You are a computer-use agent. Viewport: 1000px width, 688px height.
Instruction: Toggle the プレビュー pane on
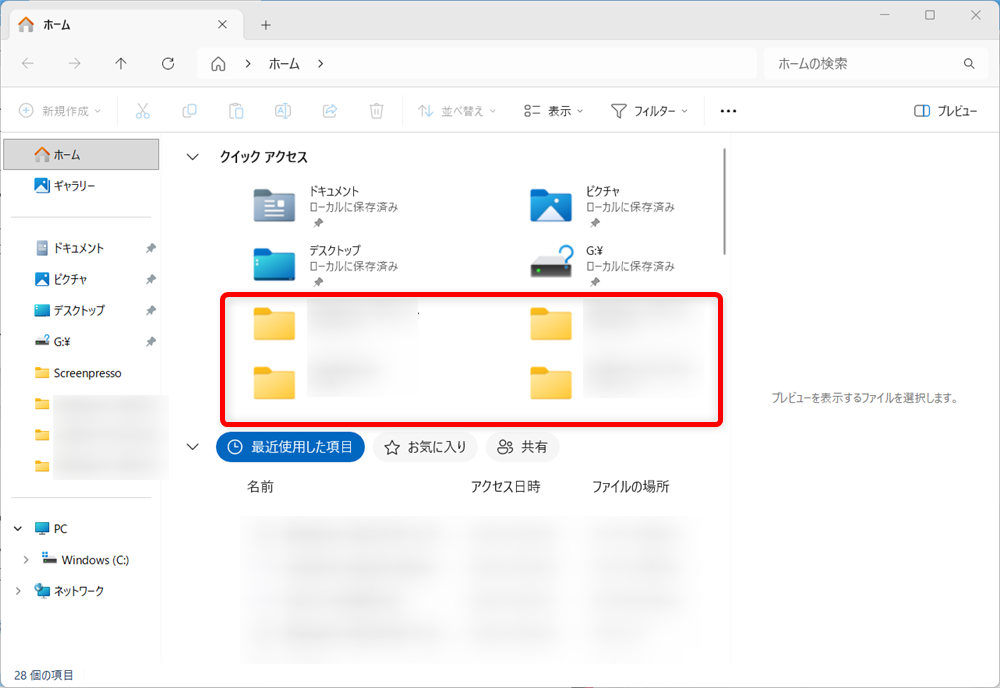click(946, 111)
